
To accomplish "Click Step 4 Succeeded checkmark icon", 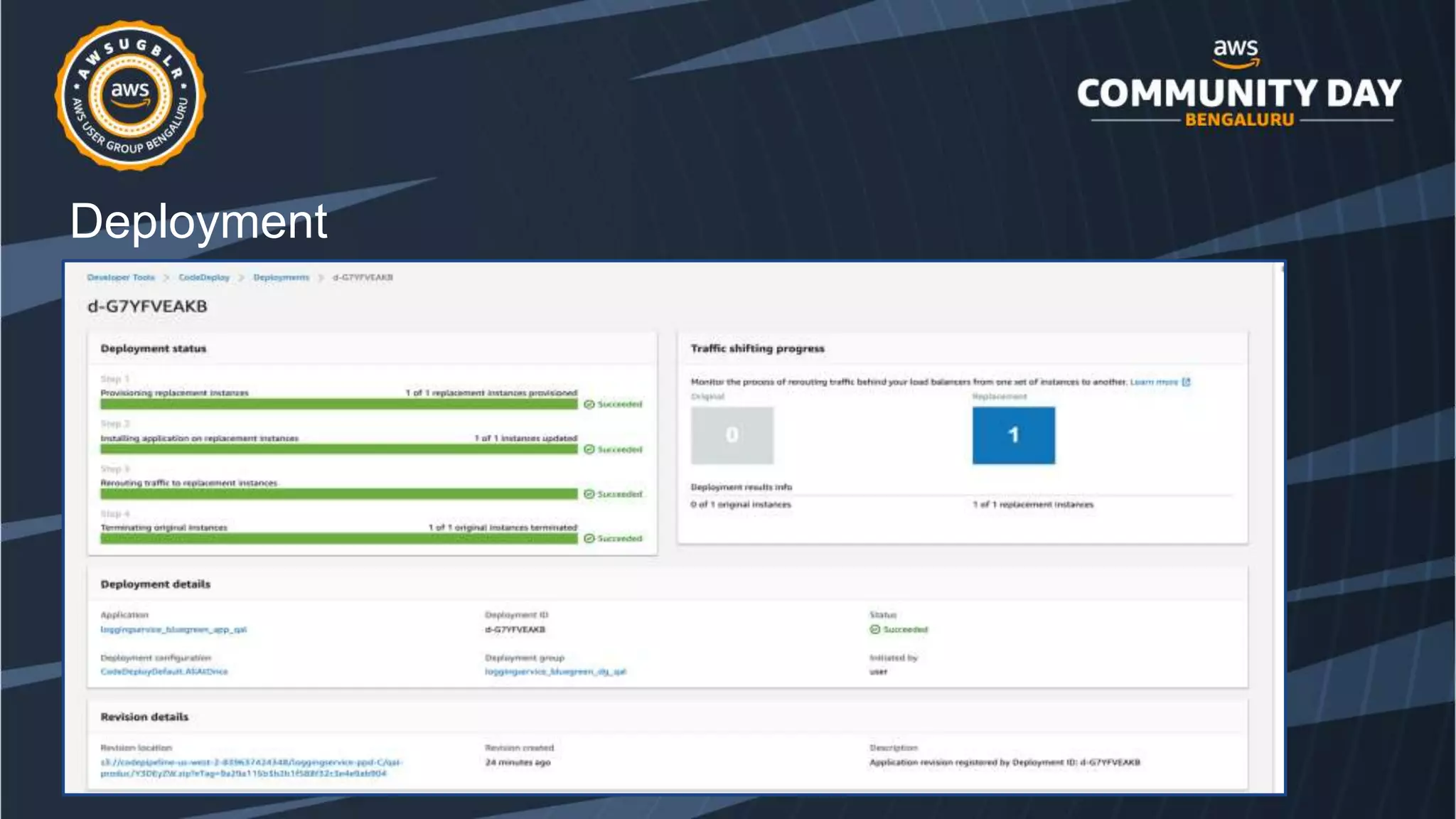I will pos(589,539).
